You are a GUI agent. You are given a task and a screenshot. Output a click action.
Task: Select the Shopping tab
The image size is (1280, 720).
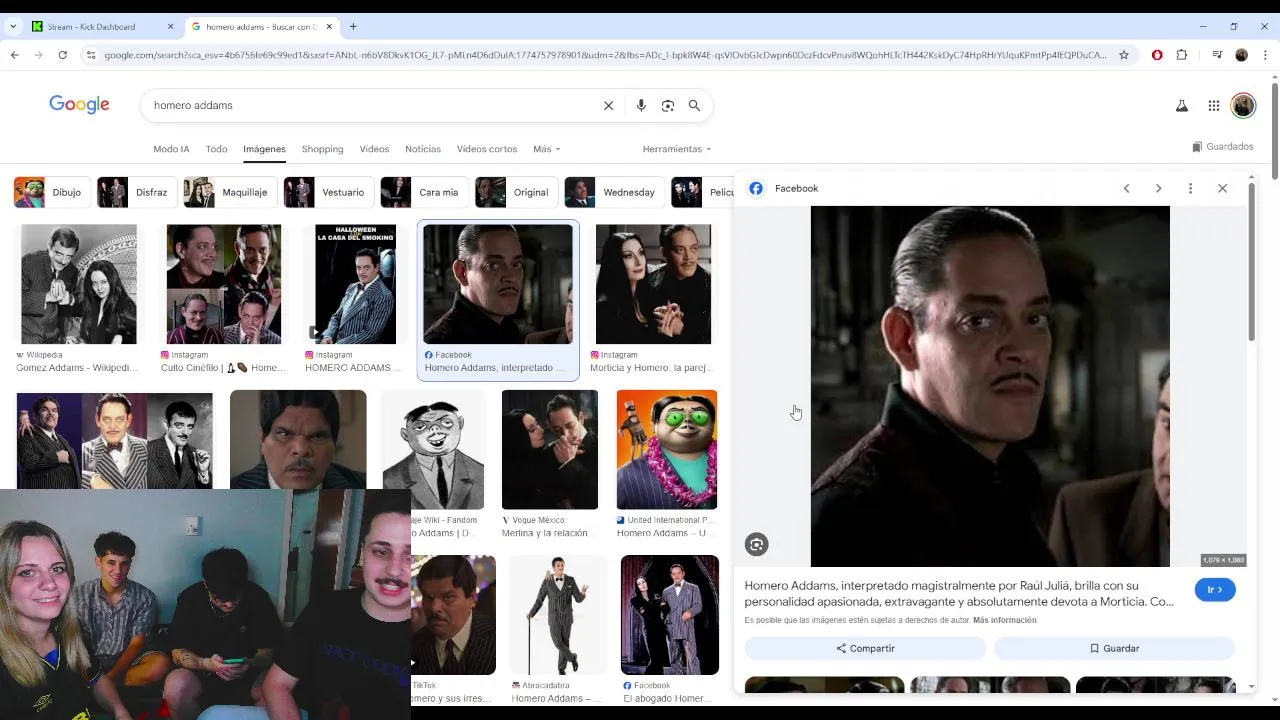322,149
